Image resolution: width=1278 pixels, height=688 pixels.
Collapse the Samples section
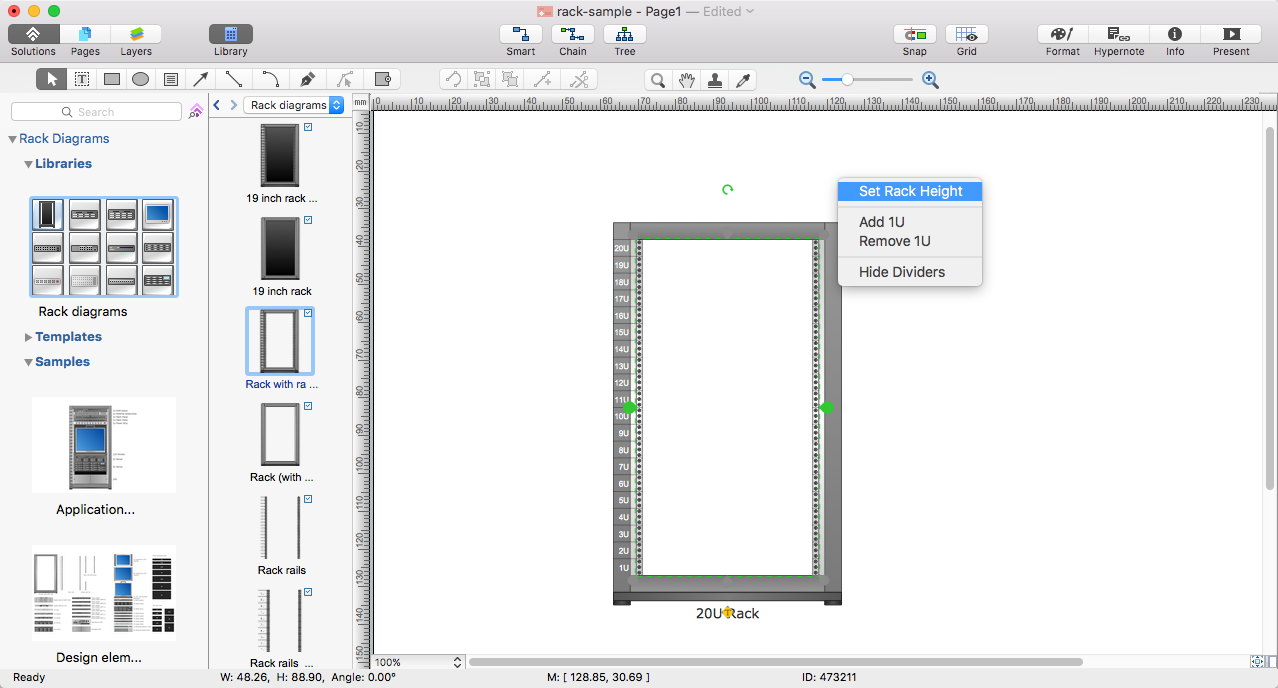click(x=29, y=362)
